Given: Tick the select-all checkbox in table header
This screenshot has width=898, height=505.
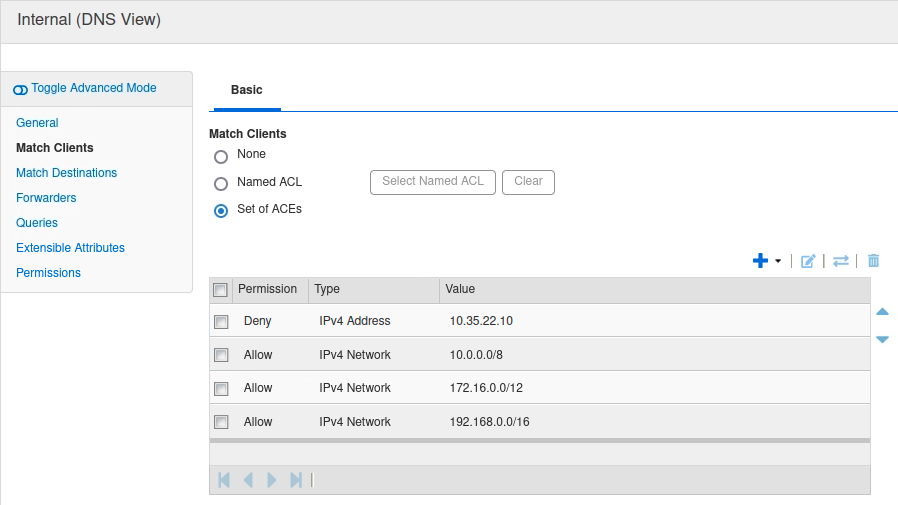Looking at the screenshot, I should pyautogui.click(x=221, y=290).
